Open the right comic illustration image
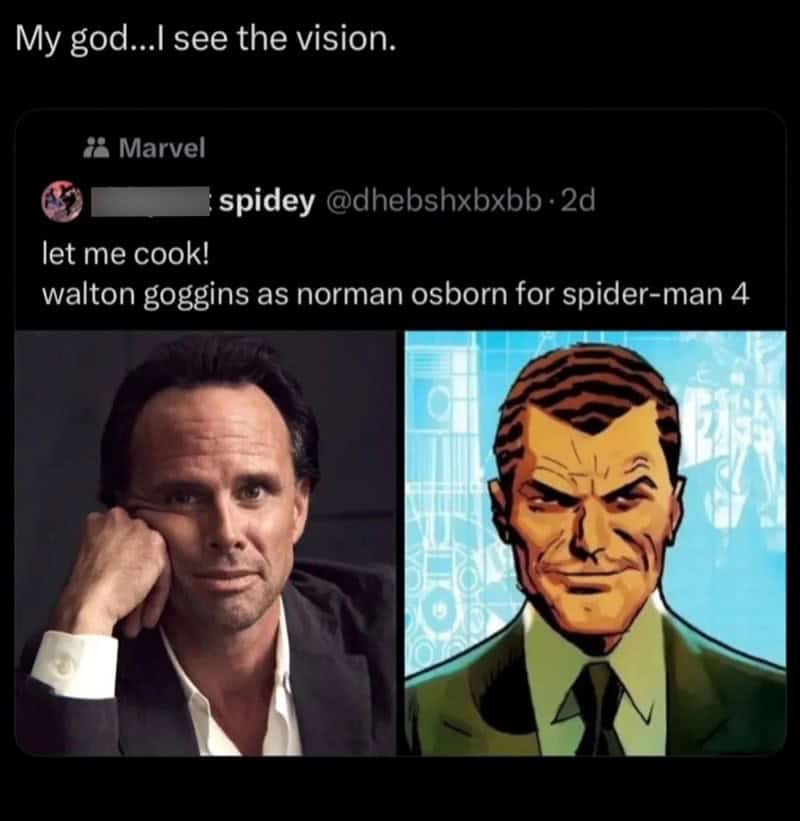Image resolution: width=800 pixels, height=821 pixels. point(595,543)
